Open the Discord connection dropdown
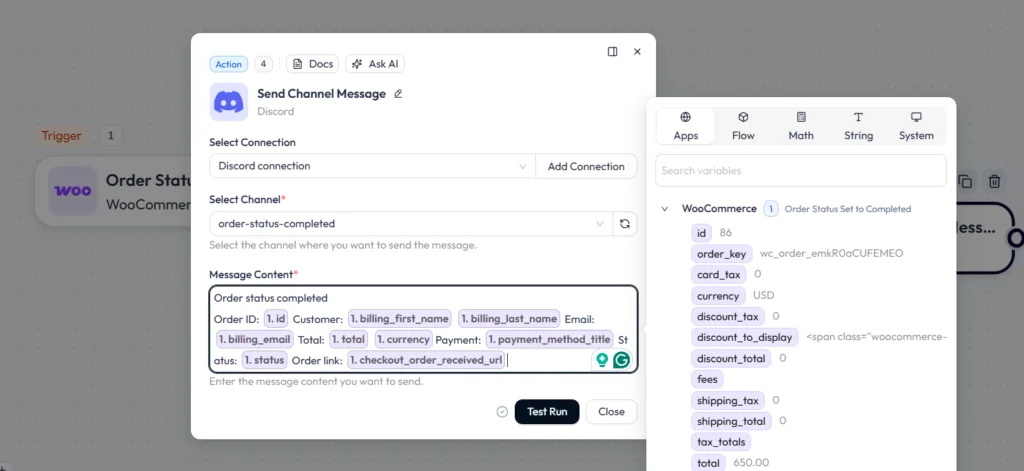 coord(372,166)
